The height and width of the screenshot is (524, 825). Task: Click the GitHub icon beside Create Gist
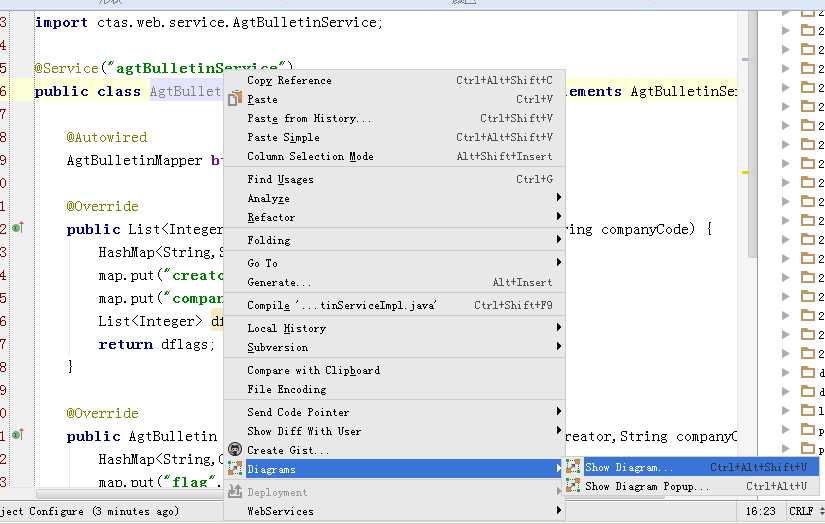[235, 449]
